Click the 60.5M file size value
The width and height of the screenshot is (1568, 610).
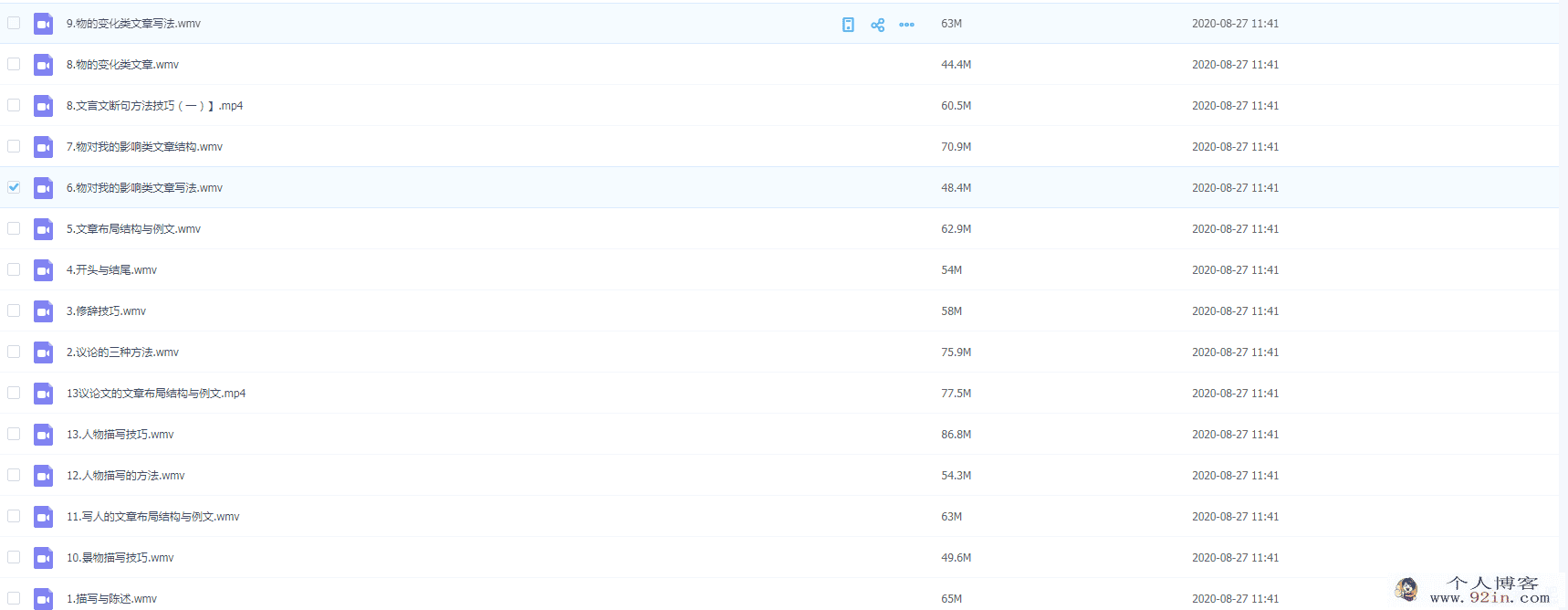[x=956, y=106]
